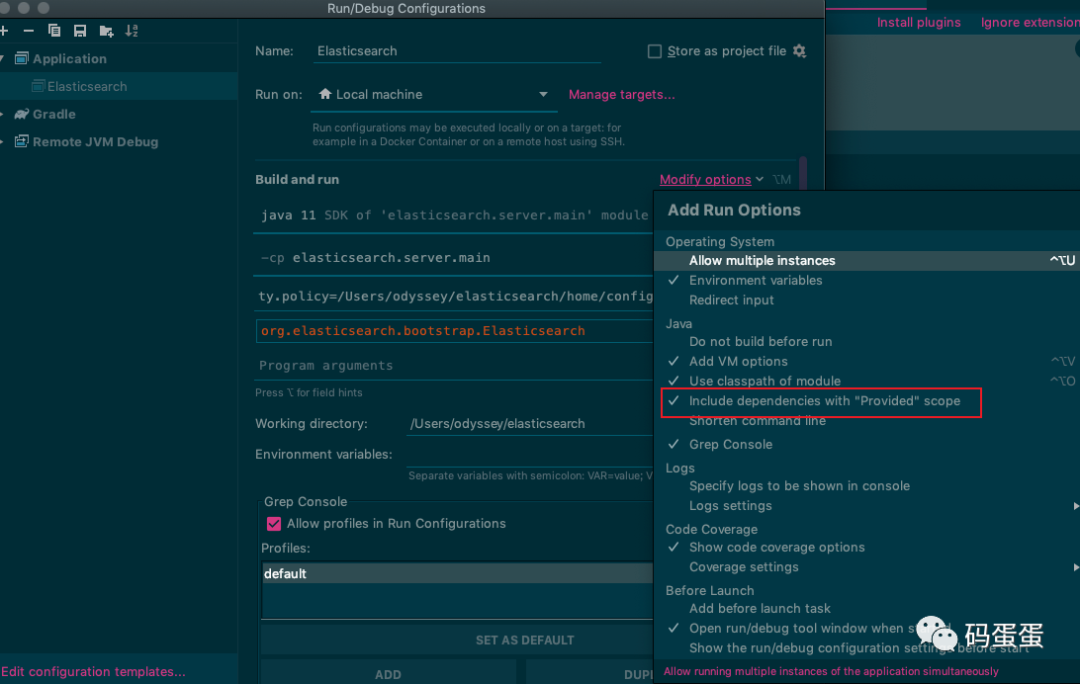Image resolution: width=1080 pixels, height=684 pixels.
Task: Click Install plugins in the background window
Action: (918, 22)
